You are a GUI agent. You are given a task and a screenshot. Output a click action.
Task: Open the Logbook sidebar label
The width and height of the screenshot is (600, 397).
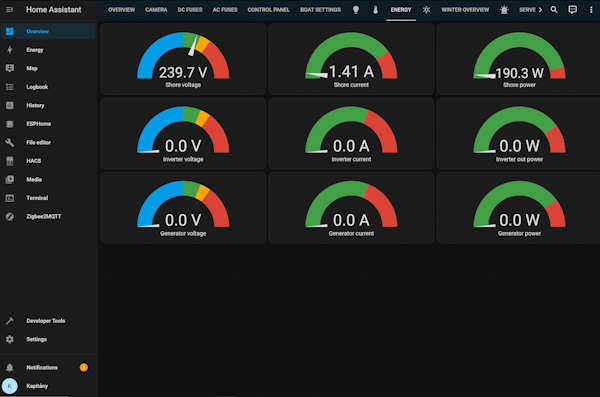(x=37, y=87)
